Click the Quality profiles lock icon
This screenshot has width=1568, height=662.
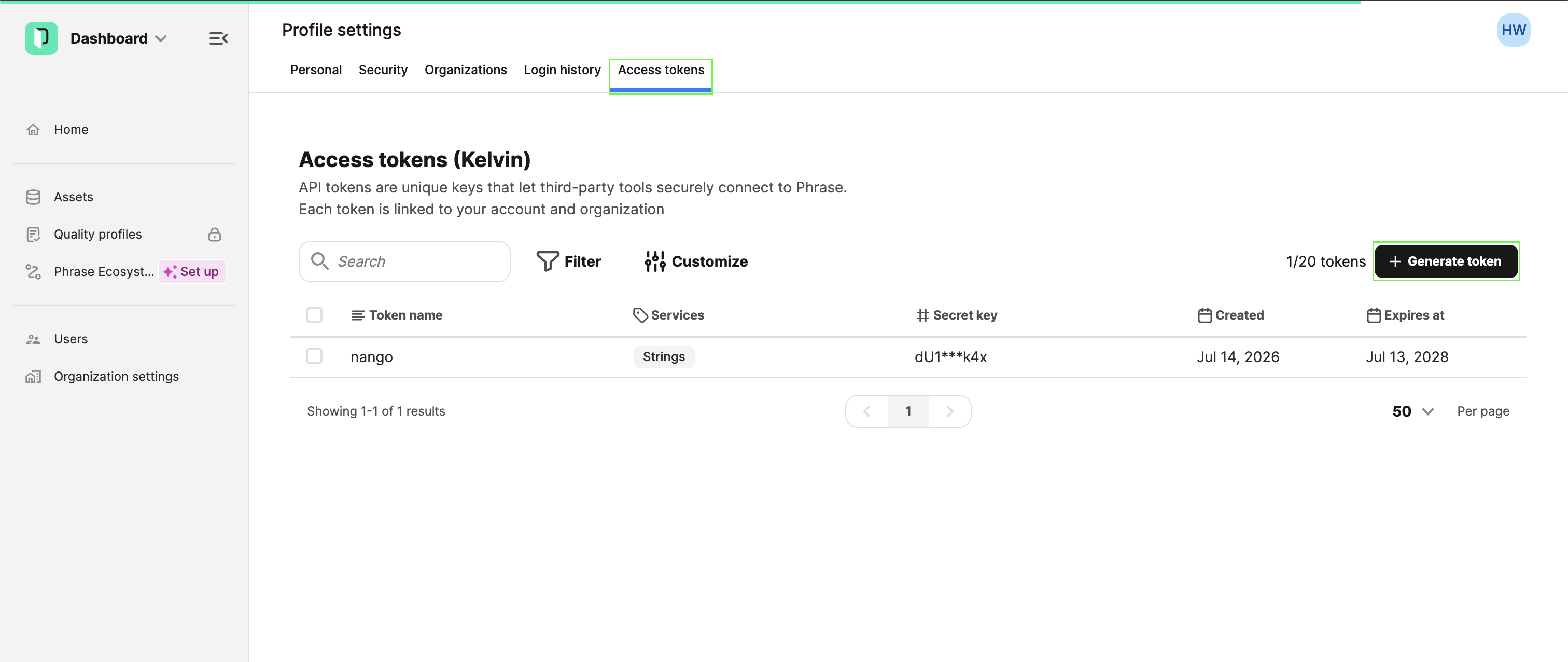point(214,235)
